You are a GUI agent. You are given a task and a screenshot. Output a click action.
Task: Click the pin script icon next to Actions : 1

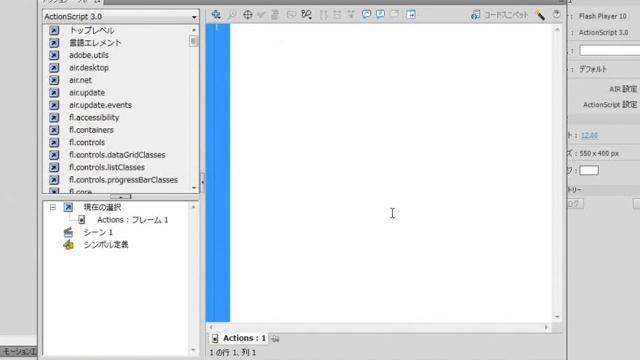tap(276, 338)
